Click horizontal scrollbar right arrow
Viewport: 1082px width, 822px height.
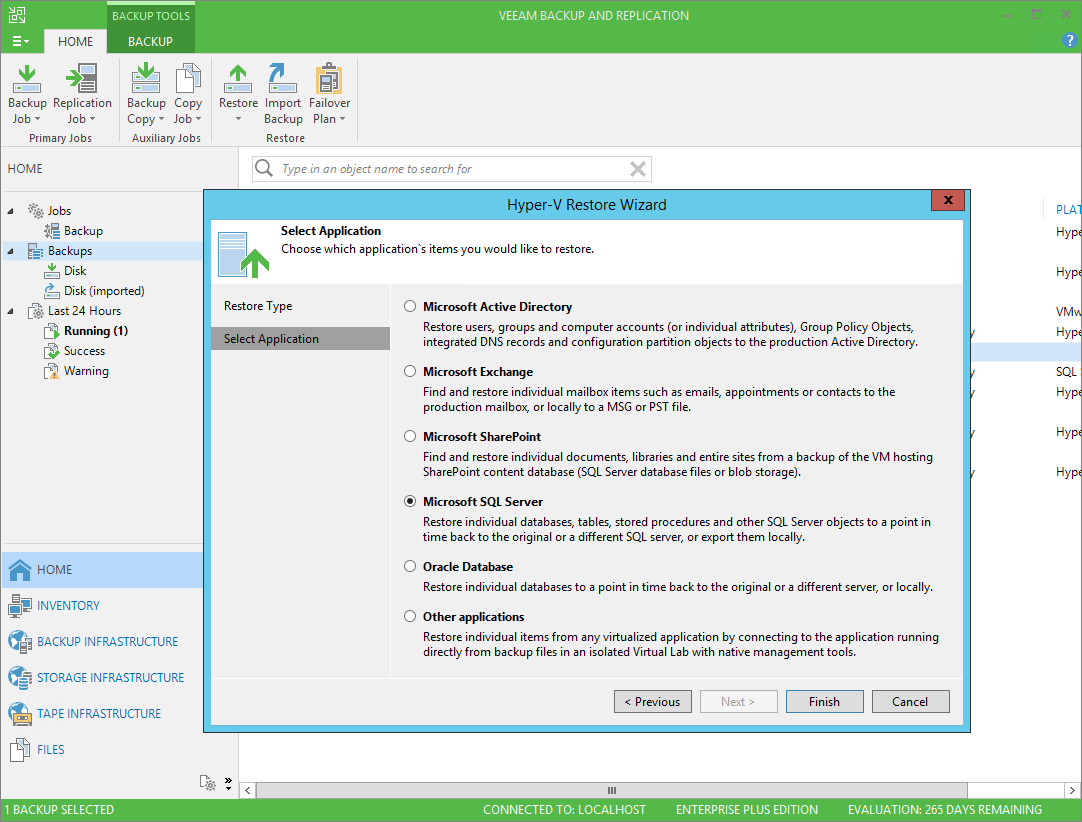1071,790
